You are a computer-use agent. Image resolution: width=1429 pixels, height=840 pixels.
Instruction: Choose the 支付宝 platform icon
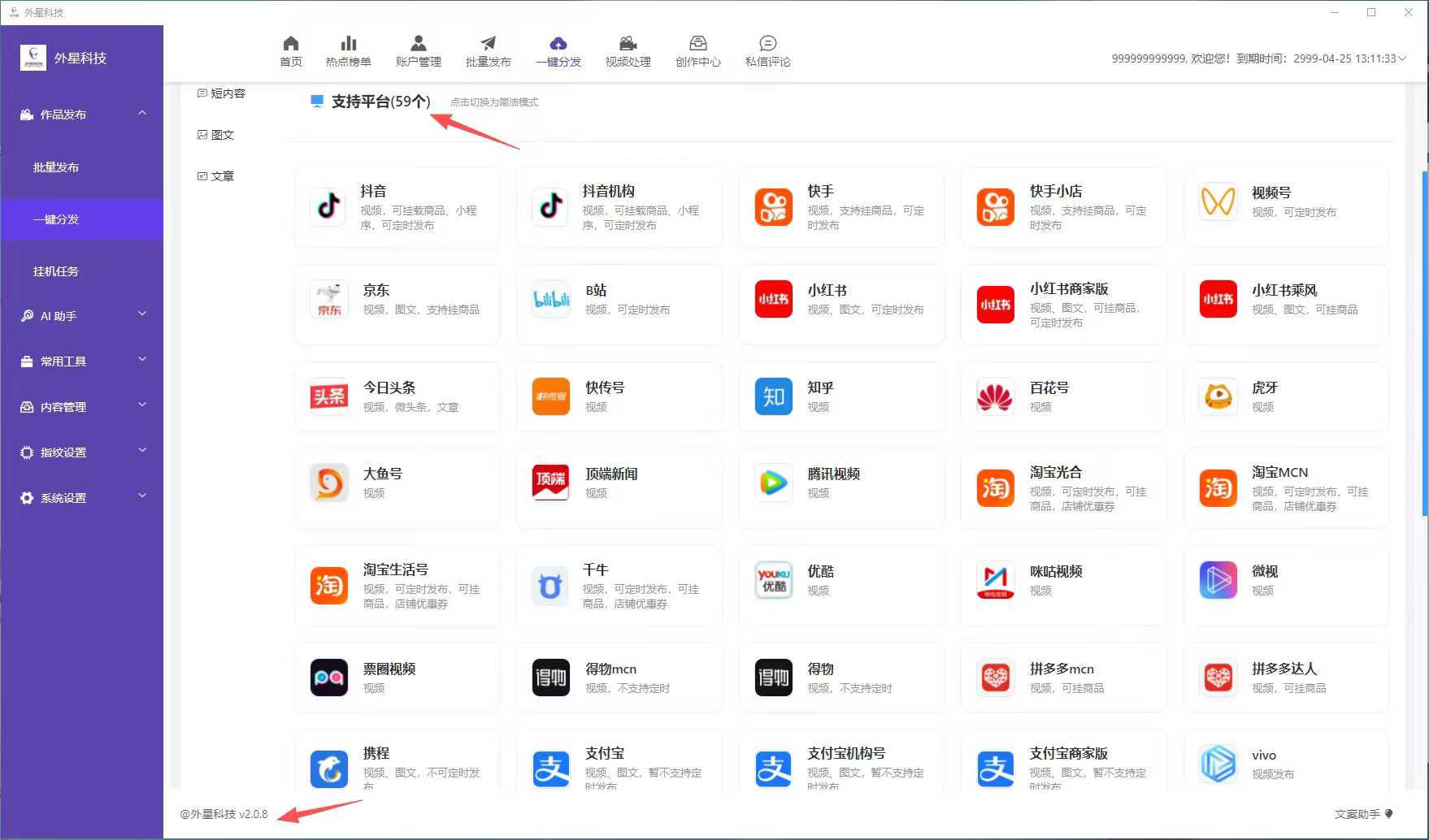point(550,768)
